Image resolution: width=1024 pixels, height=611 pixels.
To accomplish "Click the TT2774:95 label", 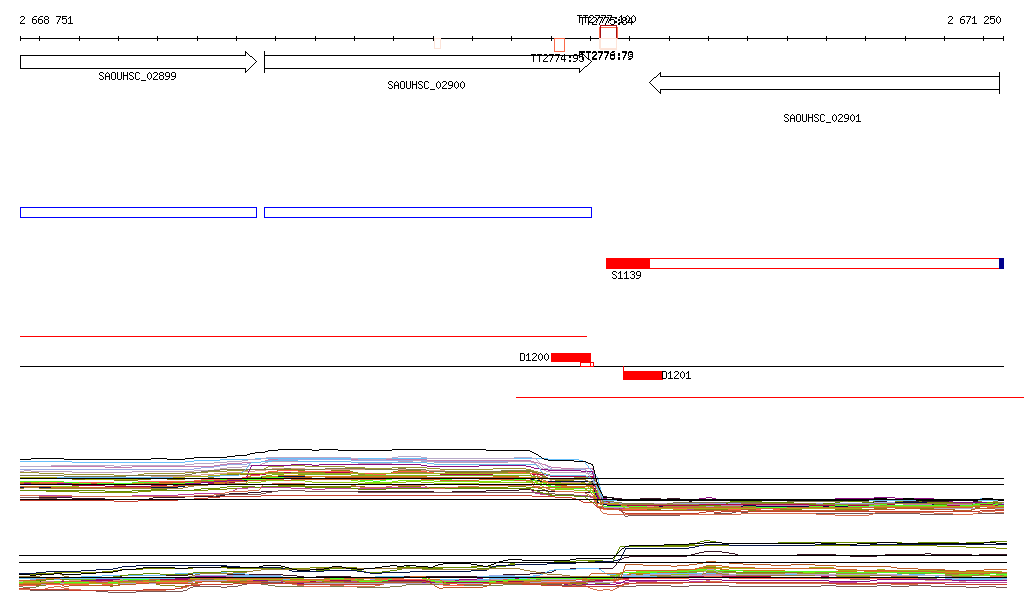I will click(557, 59).
